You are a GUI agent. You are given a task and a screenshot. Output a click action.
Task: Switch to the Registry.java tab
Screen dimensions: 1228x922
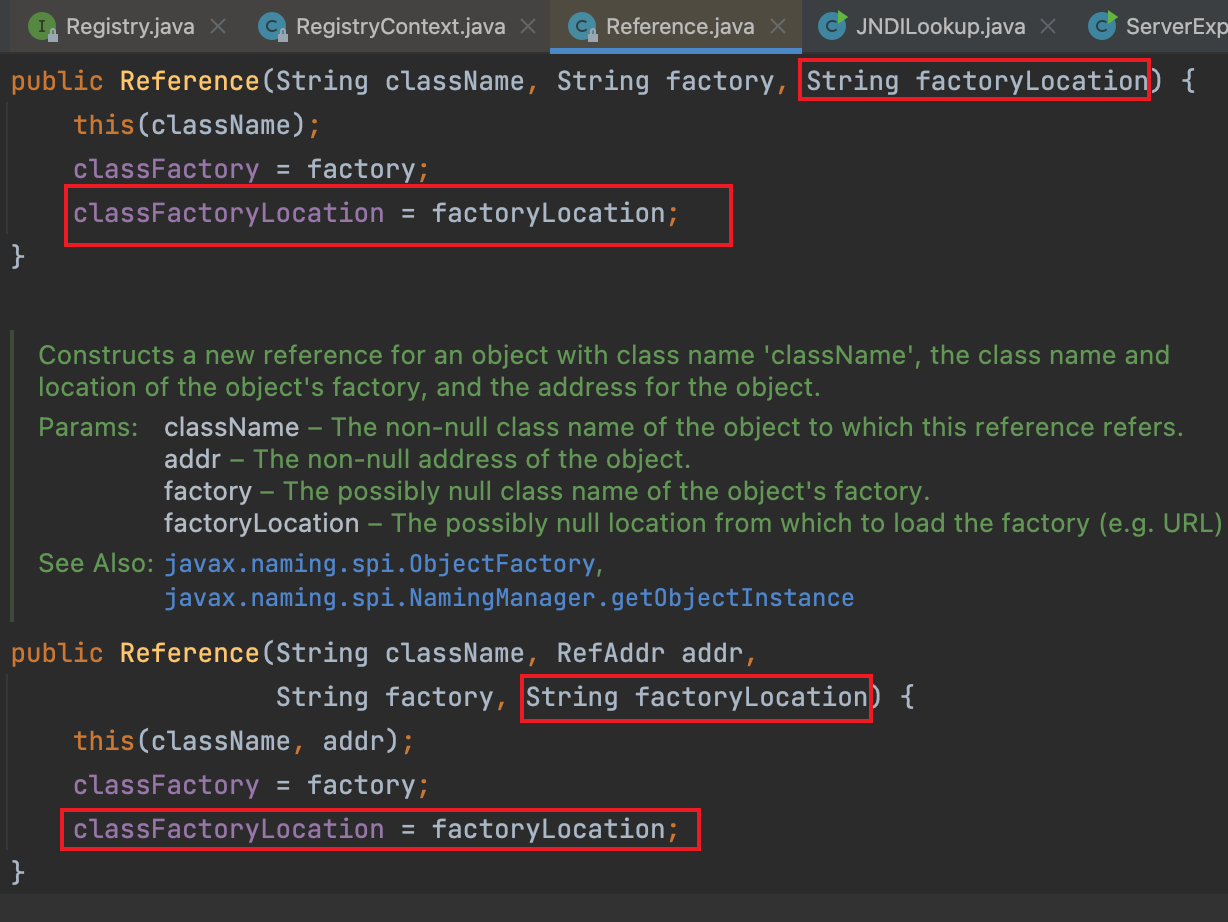click(x=130, y=27)
